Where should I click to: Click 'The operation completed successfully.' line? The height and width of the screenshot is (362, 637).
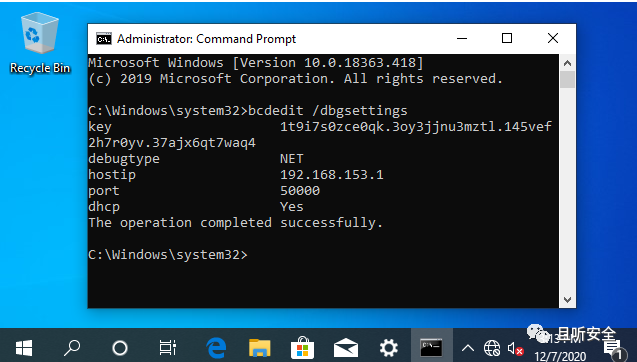(x=236, y=223)
